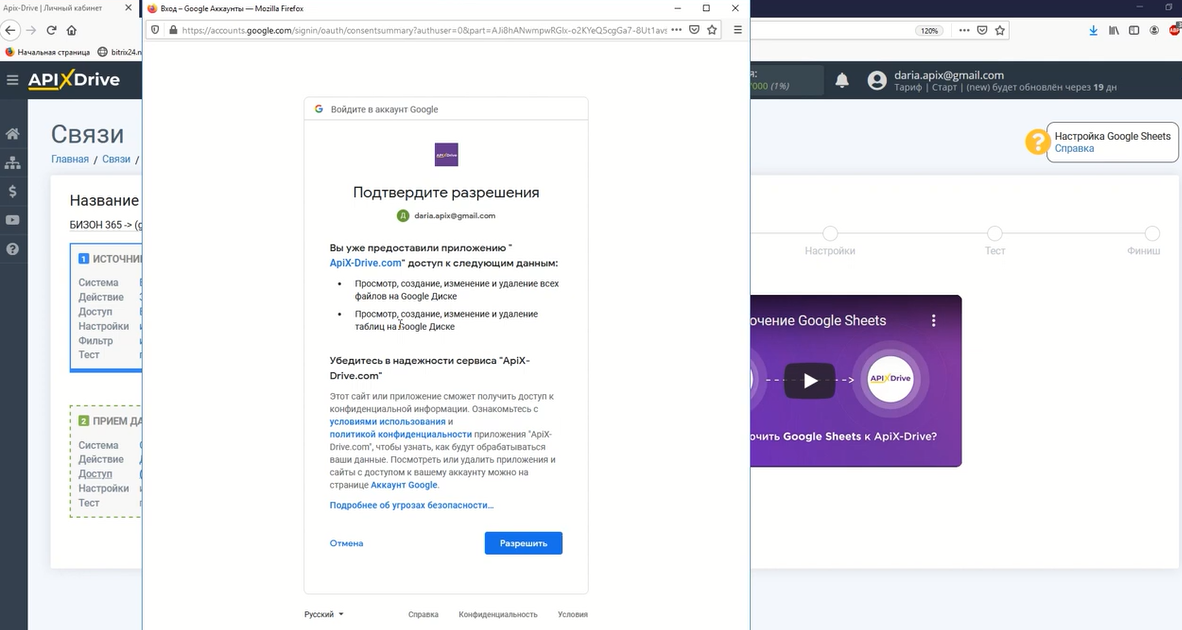This screenshot has width=1182, height=630.
Task: Close the Apix-Drive browser tab
Action: [128, 8]
